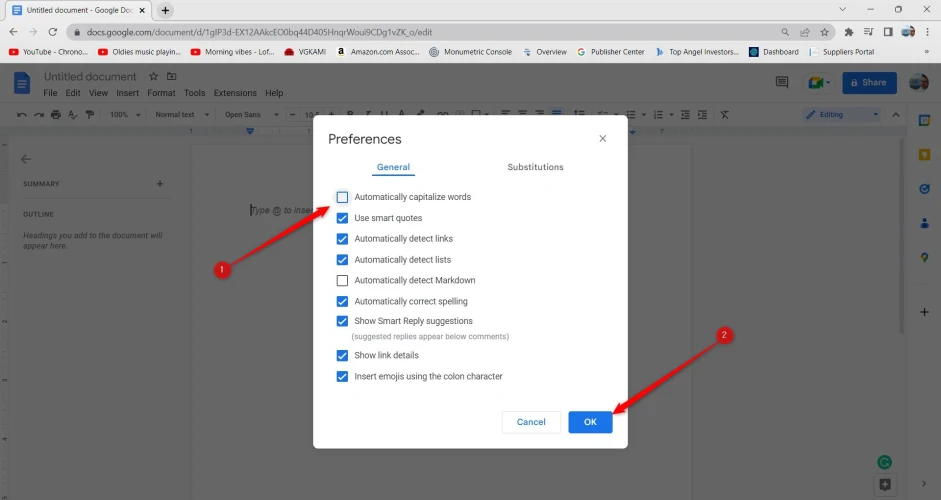Image resolution: width=941 pixels, height=500 pixels.
Task: Enable Automatically detect Markdown
Action: (343, 281)
